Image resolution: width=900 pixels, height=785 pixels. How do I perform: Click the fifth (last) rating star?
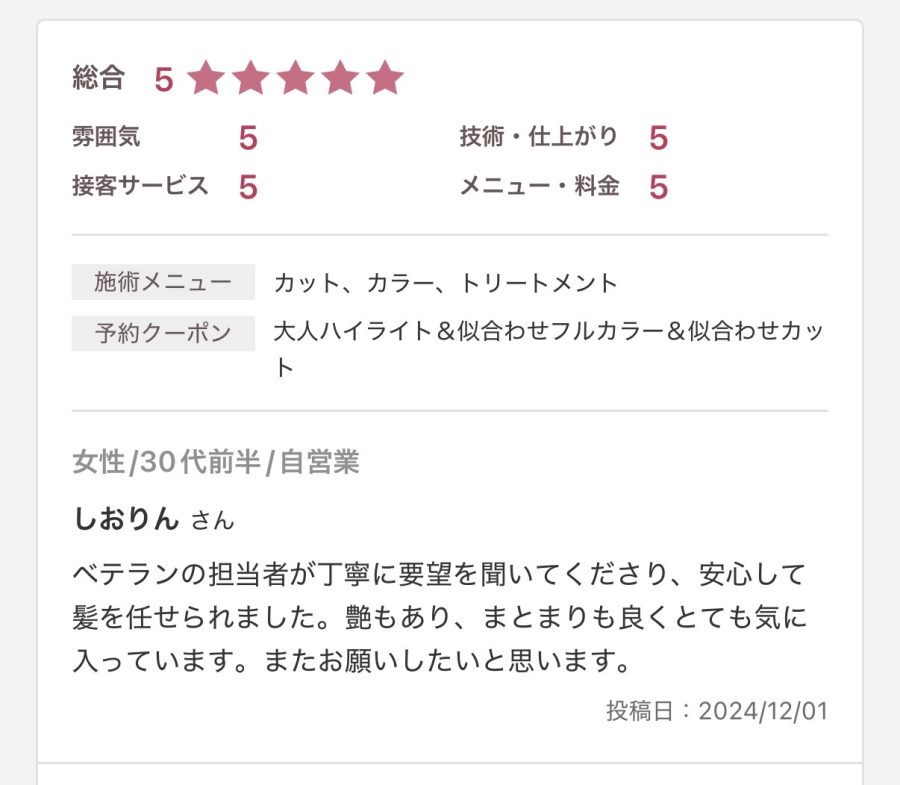pos(385,78)
